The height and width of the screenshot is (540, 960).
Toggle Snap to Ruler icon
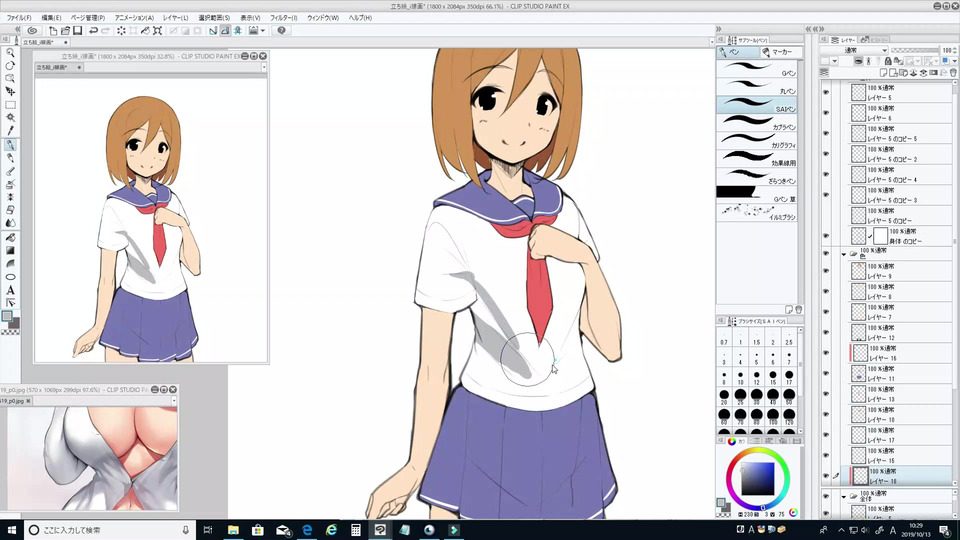tap(212, 31)
